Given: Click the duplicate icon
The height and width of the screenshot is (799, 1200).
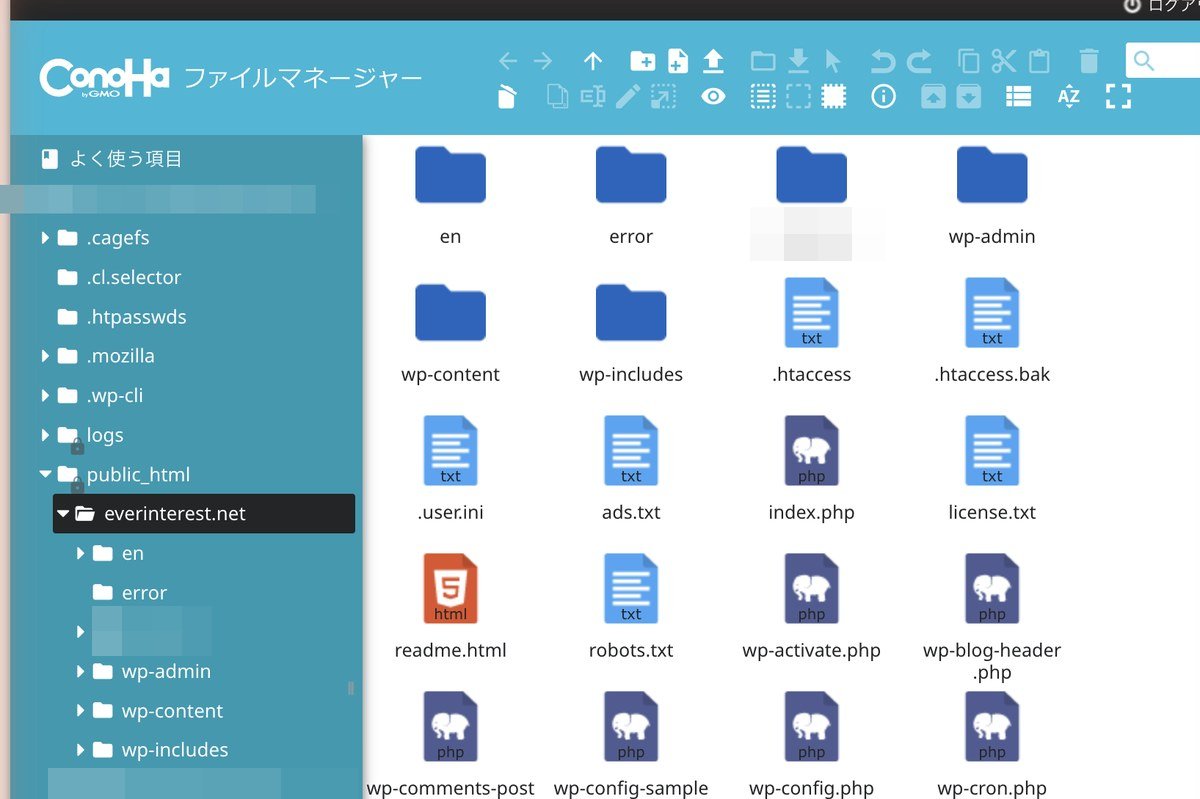Looking at the screenshot, I should (558, 97).
